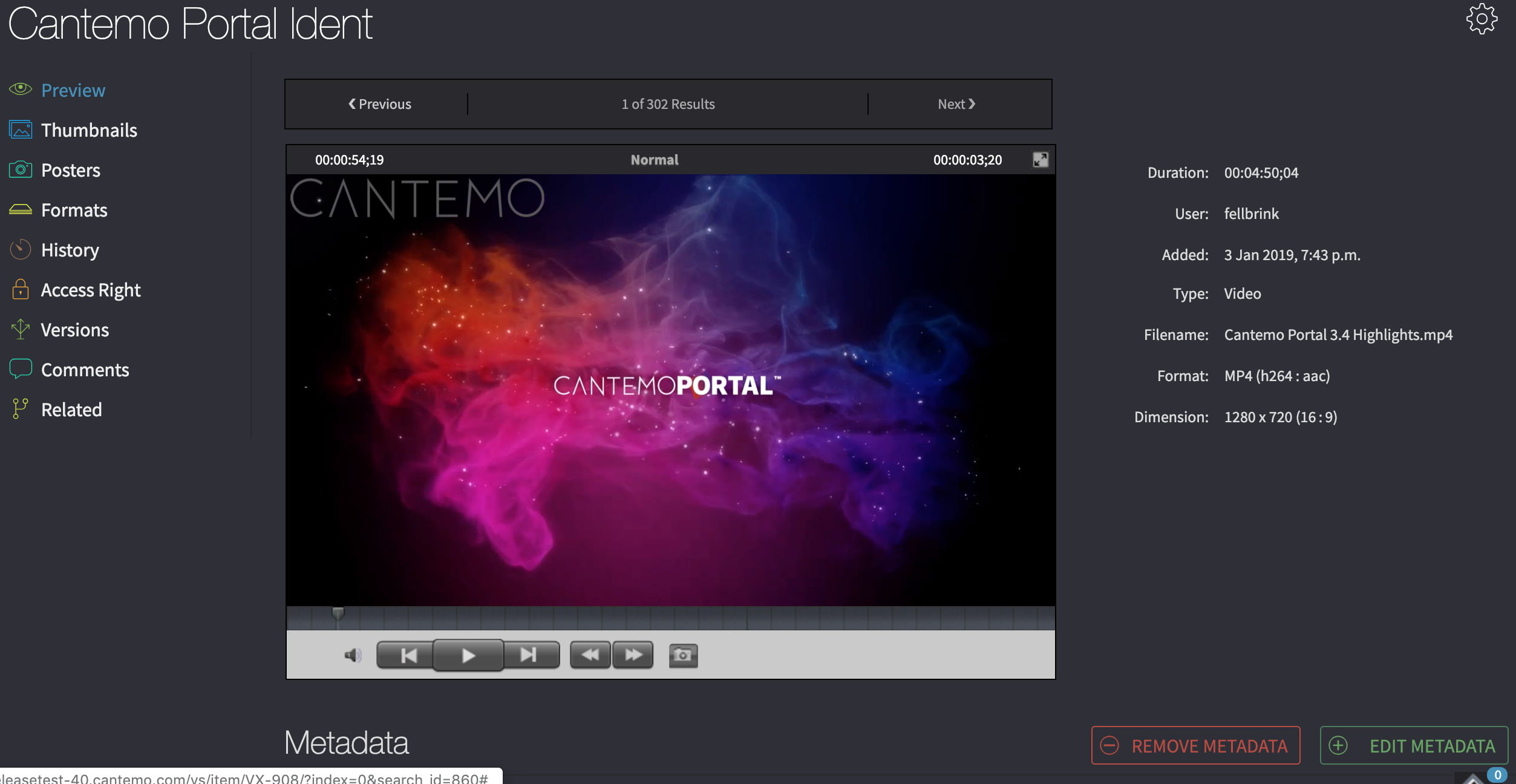Click the Posters camera icon
Viewport: 1516px width, 784px height.
click(x=21, y=169)
